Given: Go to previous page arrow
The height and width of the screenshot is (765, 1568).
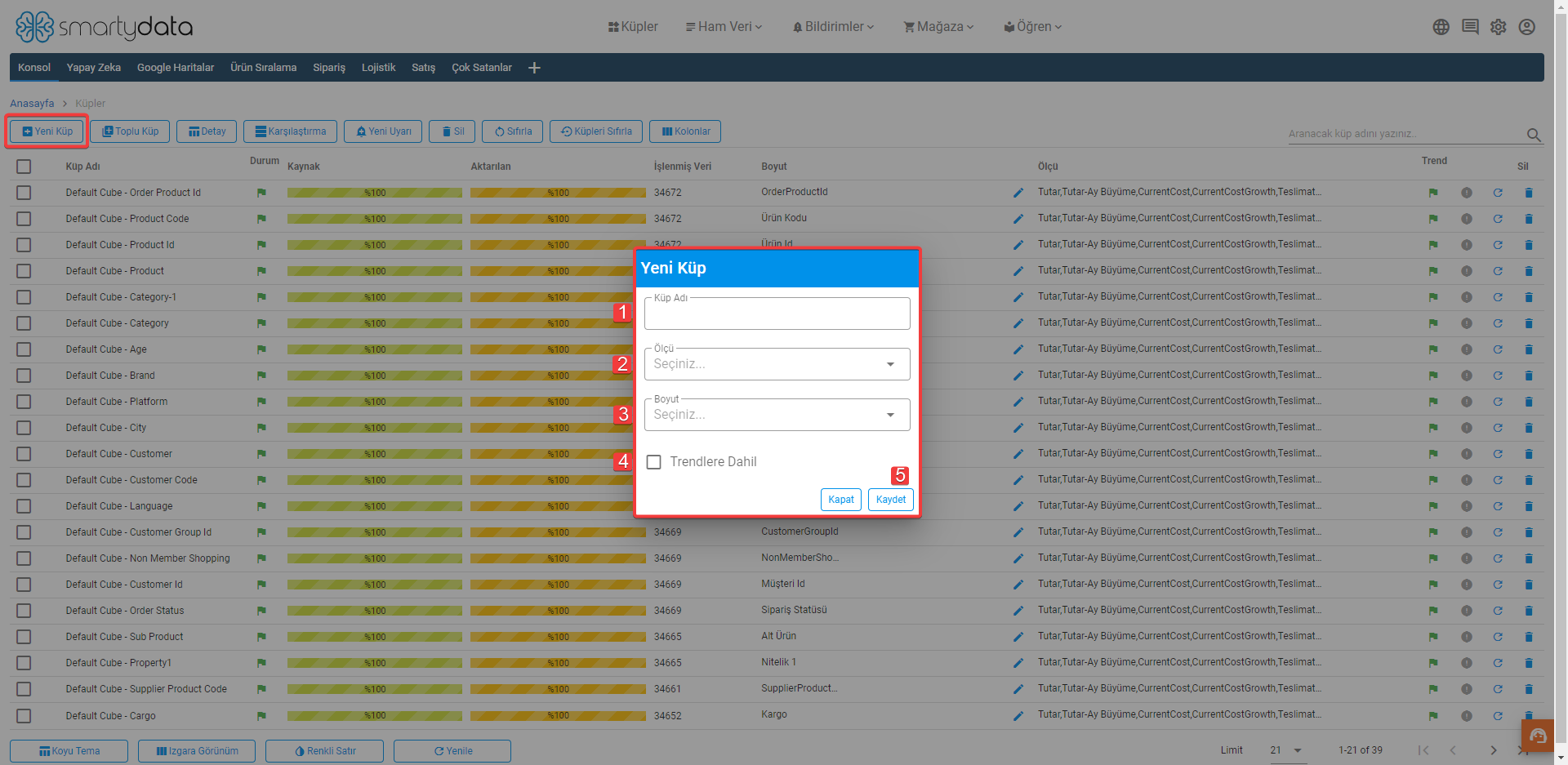Looking at the screenshot, I should click(1453, 750).
